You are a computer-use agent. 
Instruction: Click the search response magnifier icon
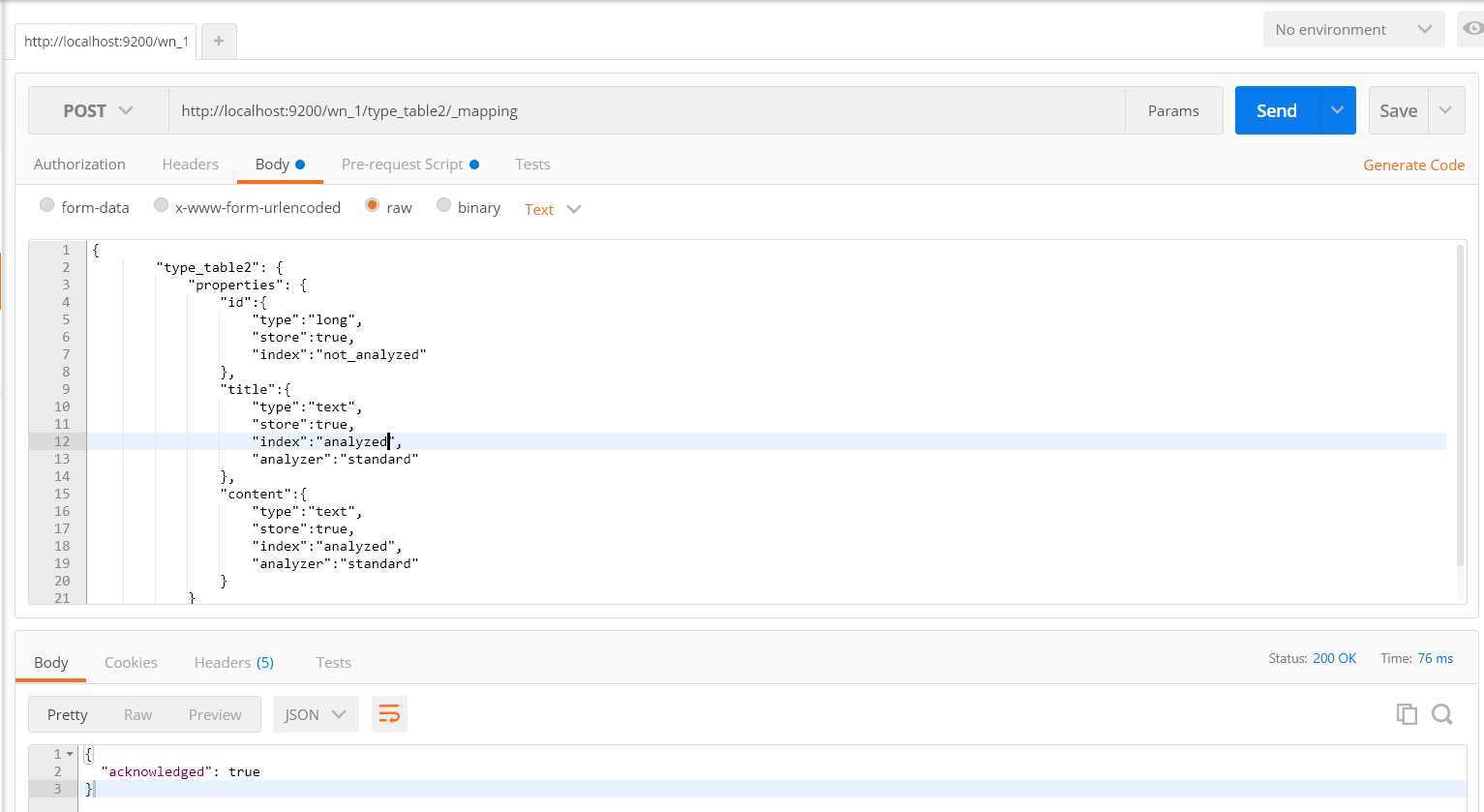pos(1442,714)
